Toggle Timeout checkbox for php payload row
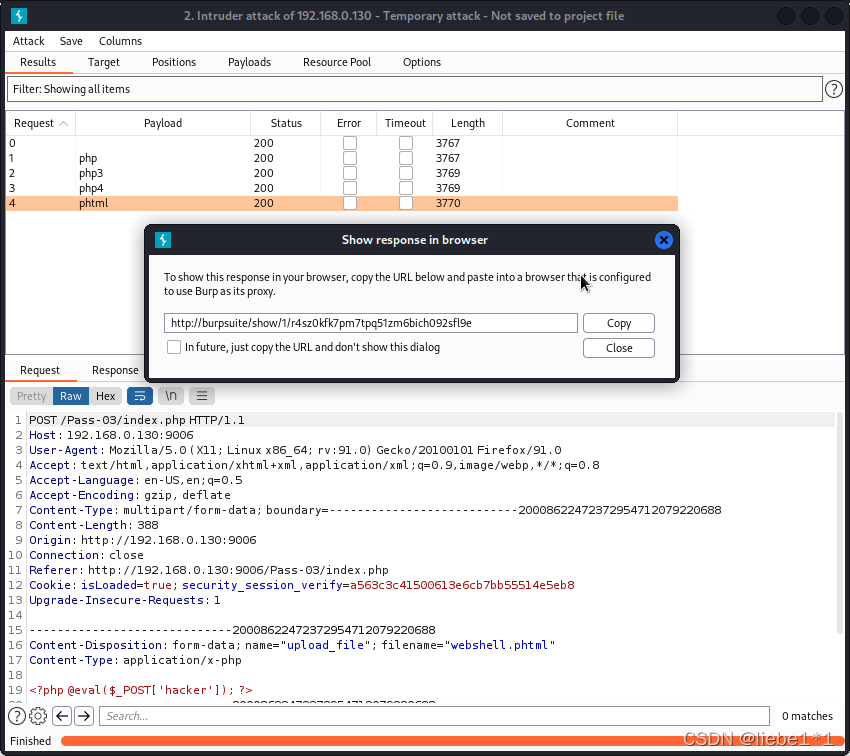850x756 pixels. click(405, 158)
